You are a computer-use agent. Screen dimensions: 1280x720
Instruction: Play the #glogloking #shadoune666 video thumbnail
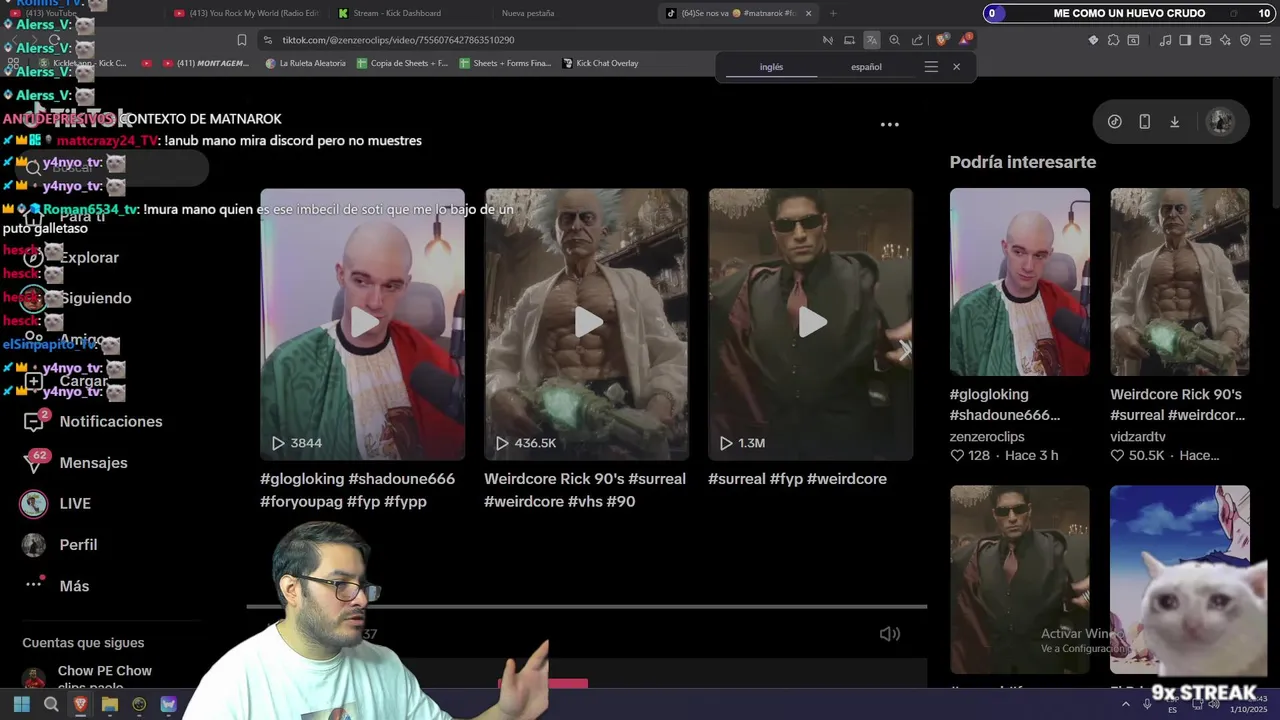pyautogui.click(x=362, y=323)
